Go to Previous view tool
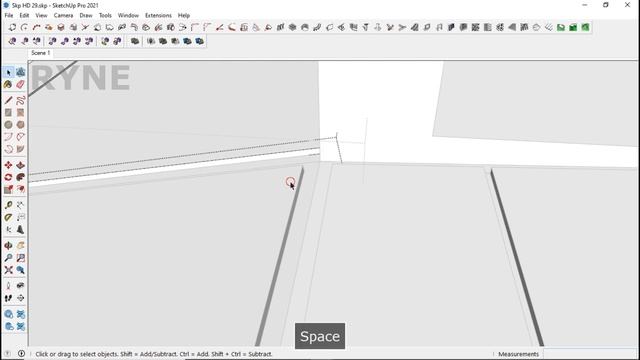 point(20,270)
